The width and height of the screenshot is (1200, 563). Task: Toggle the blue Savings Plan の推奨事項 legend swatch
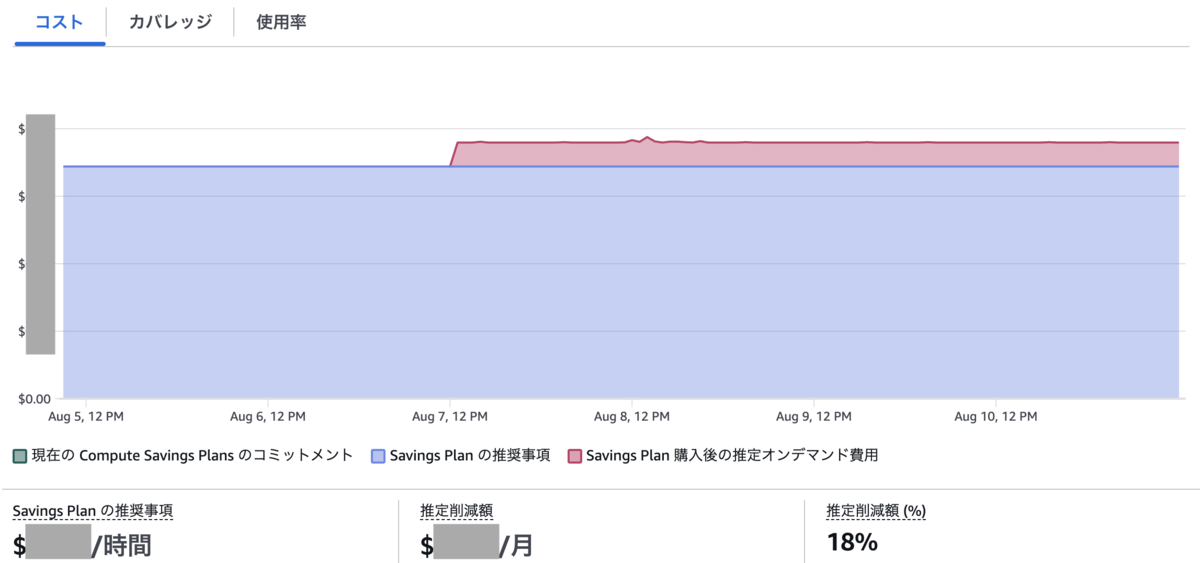point(378,456)
